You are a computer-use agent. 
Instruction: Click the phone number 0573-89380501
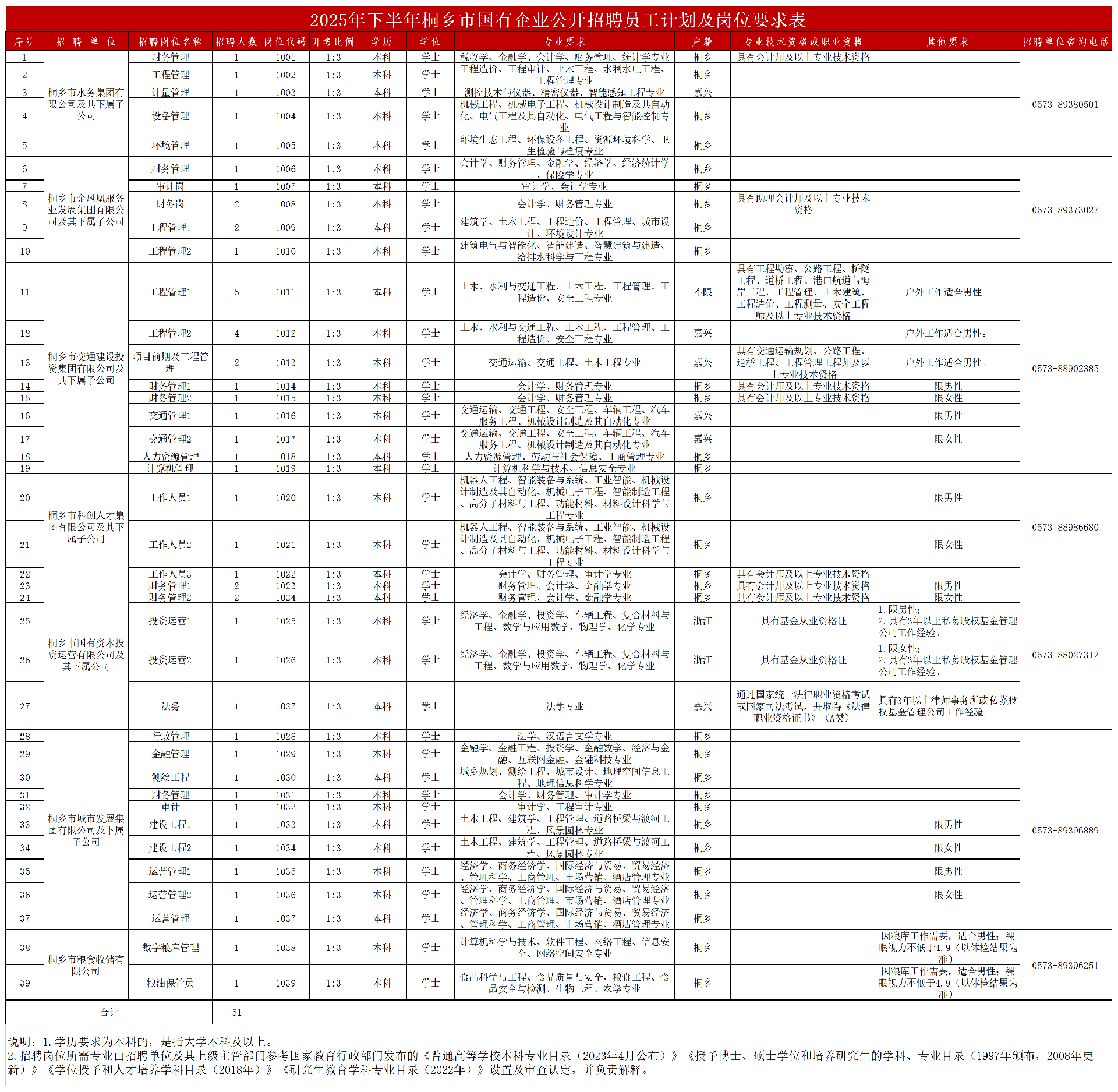1065,104
